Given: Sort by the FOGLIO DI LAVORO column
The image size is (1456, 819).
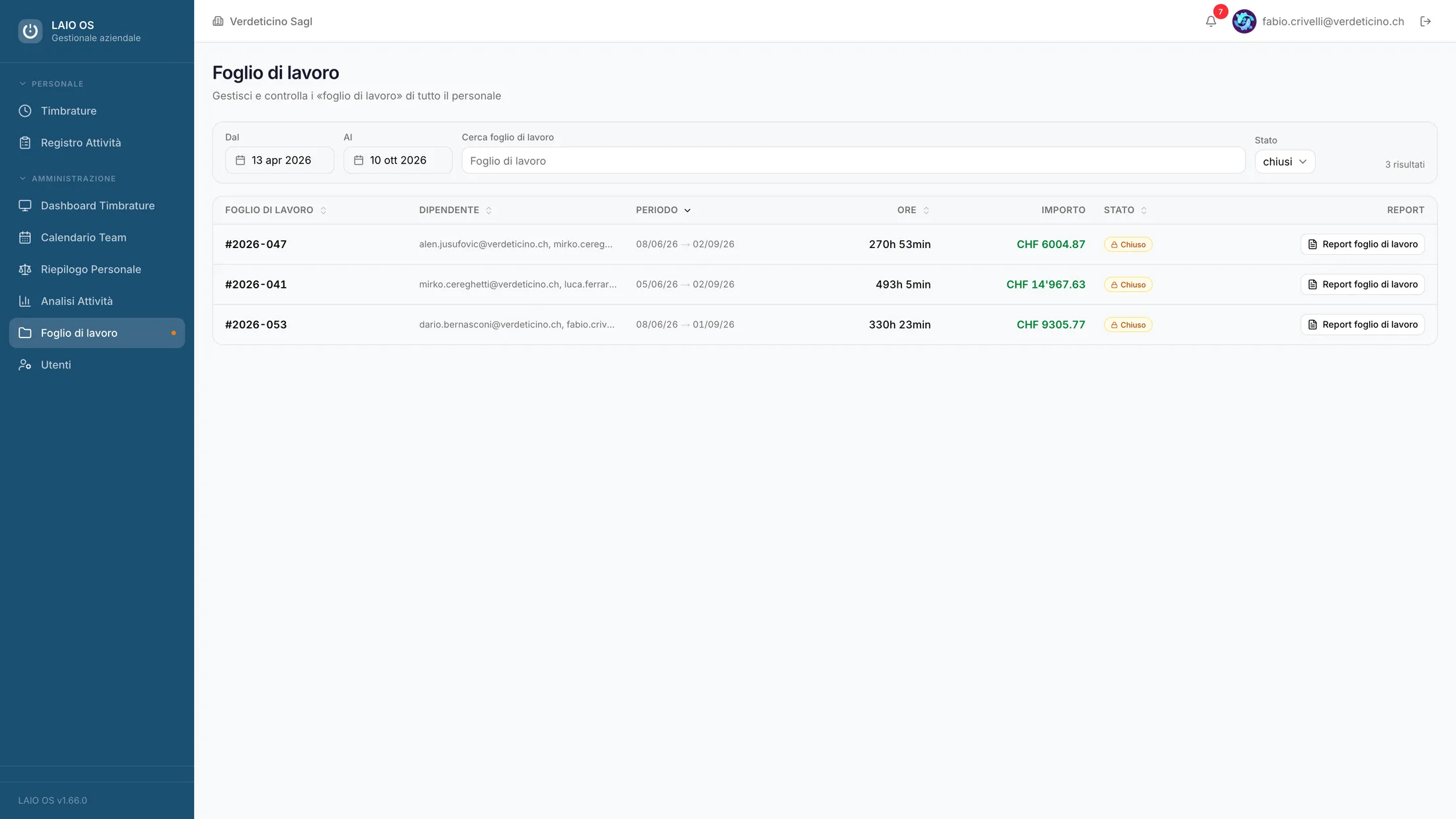Looking at the screenshot, I should coord(275,210).
